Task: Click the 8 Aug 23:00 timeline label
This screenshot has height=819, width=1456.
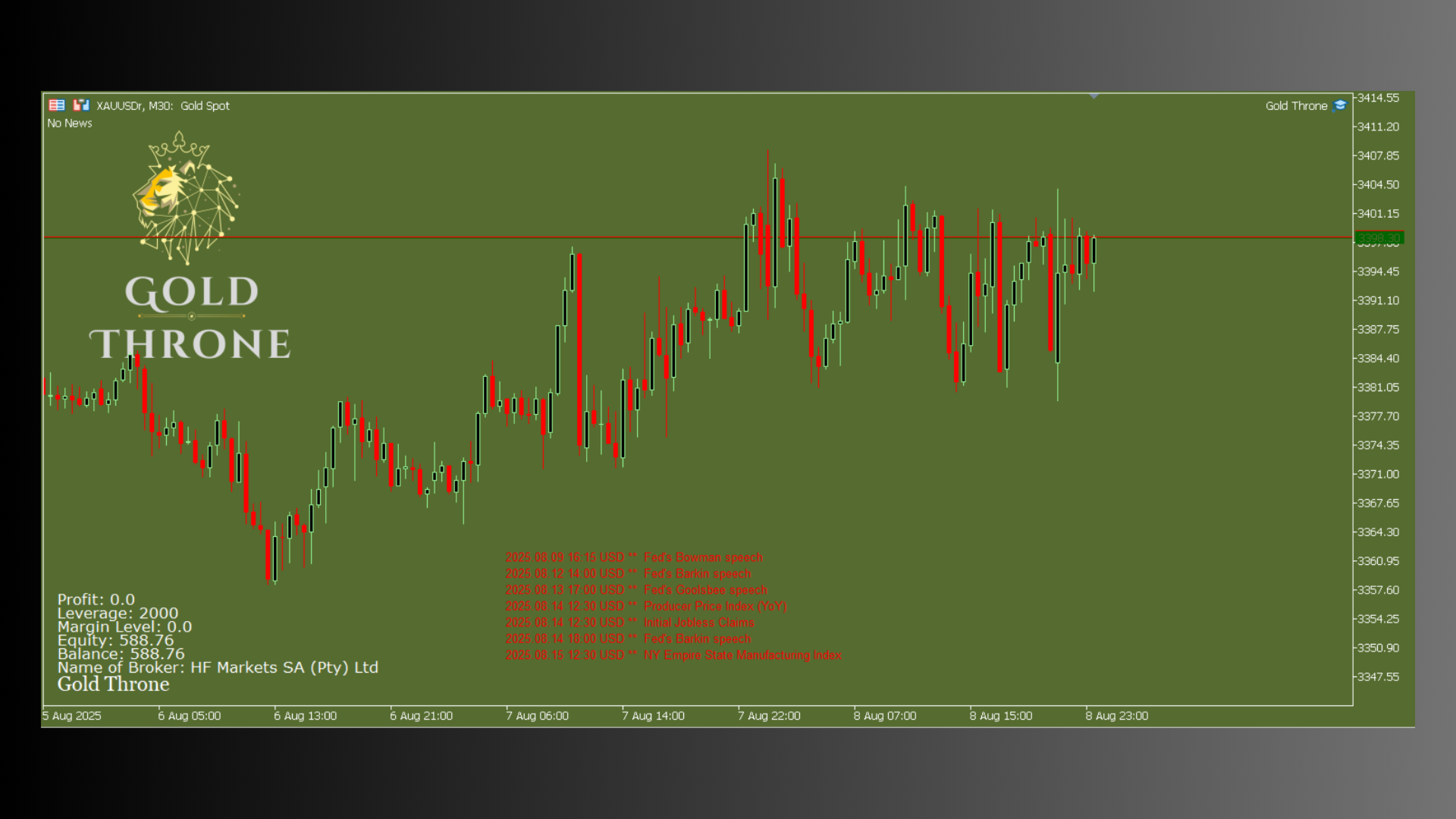Action: (x=1117, y=715)
